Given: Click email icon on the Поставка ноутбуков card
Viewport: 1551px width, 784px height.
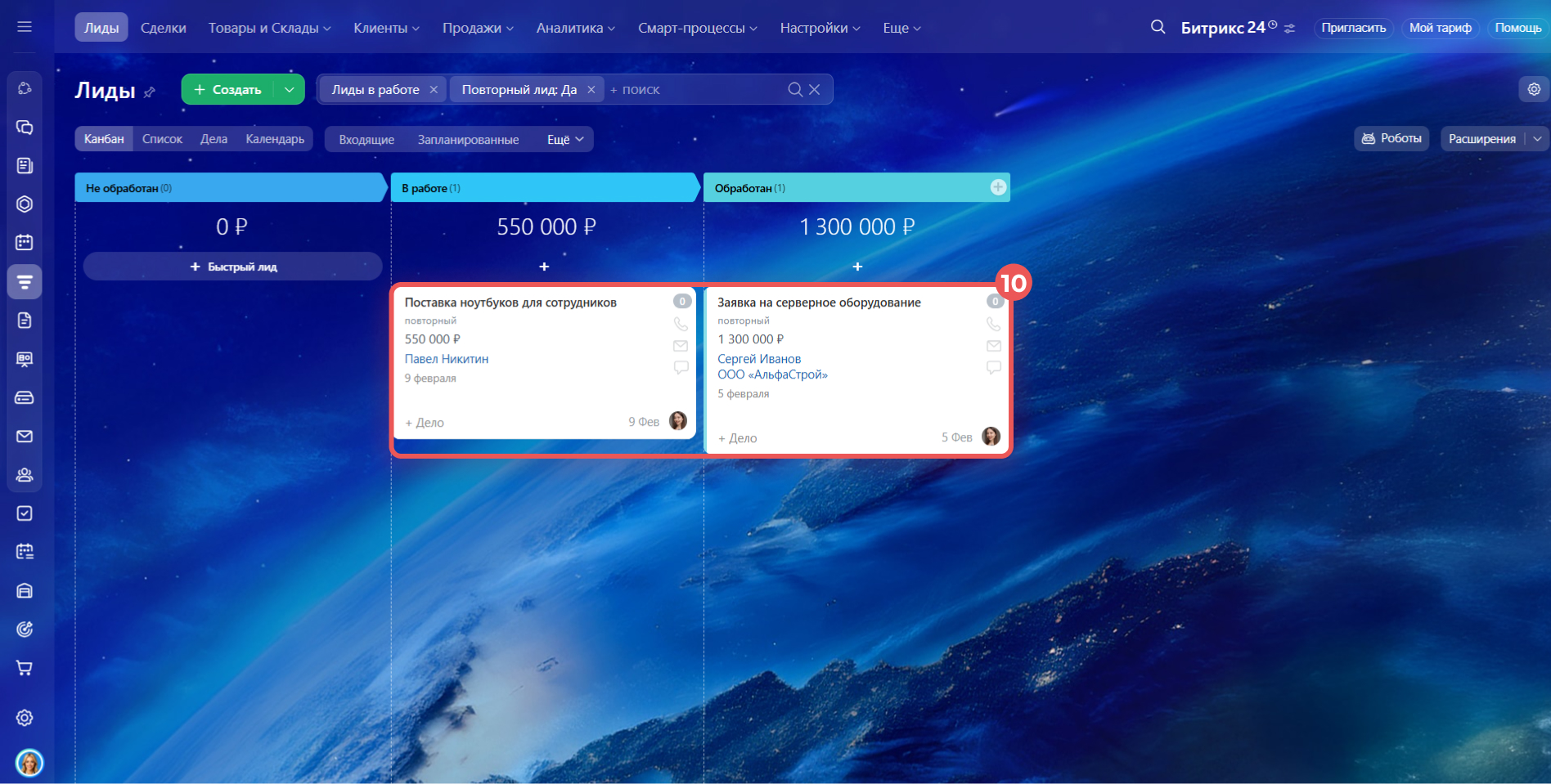Looking at the screenshot, I should pyautogui.click(x=681, y=346).
